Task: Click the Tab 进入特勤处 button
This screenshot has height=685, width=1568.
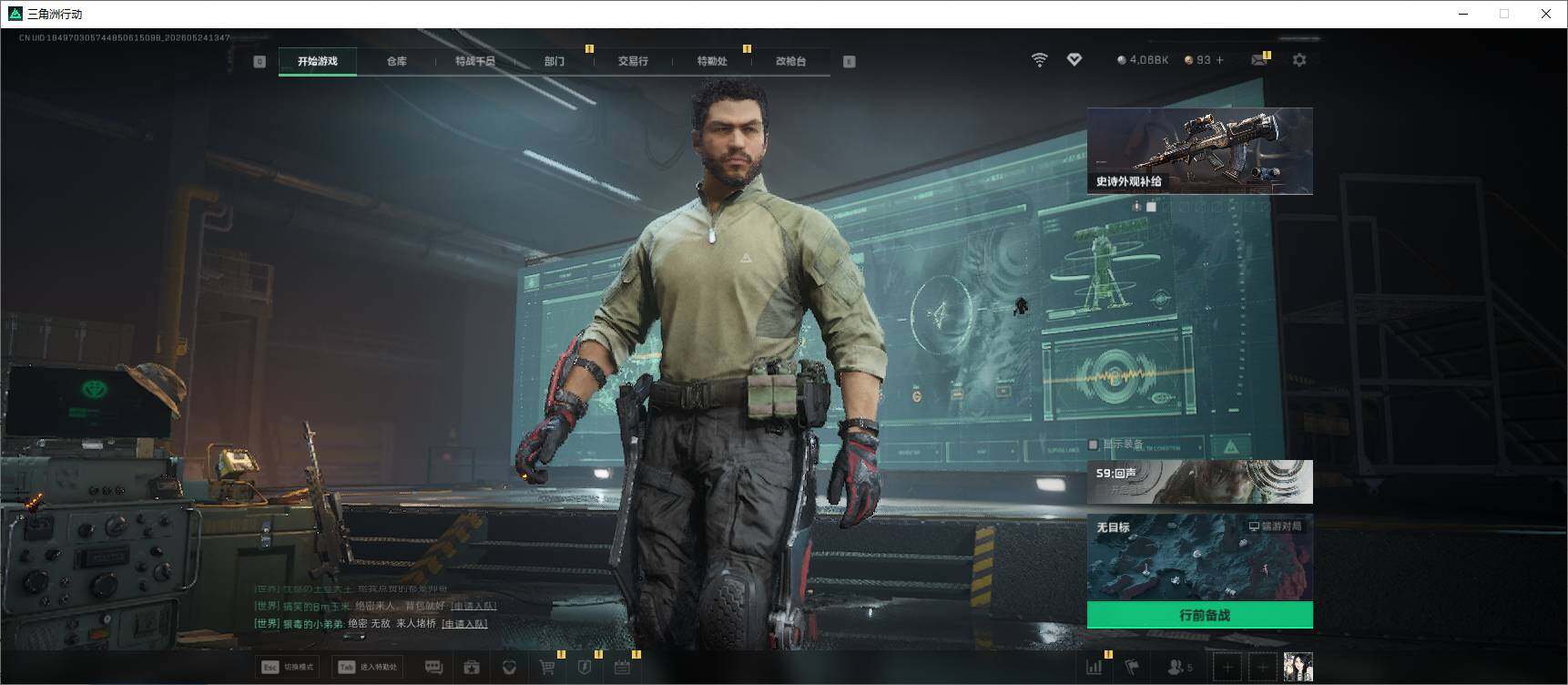Action: [x=368, y=668]
